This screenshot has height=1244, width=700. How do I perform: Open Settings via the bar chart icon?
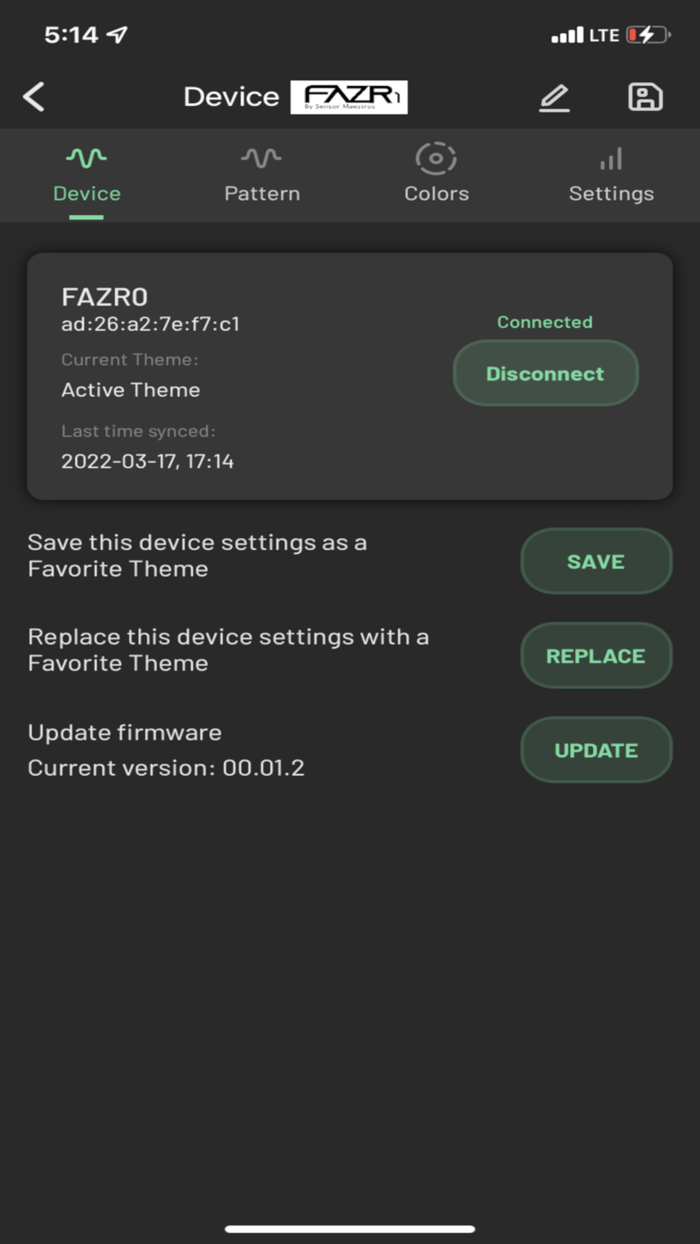point(611,156)
